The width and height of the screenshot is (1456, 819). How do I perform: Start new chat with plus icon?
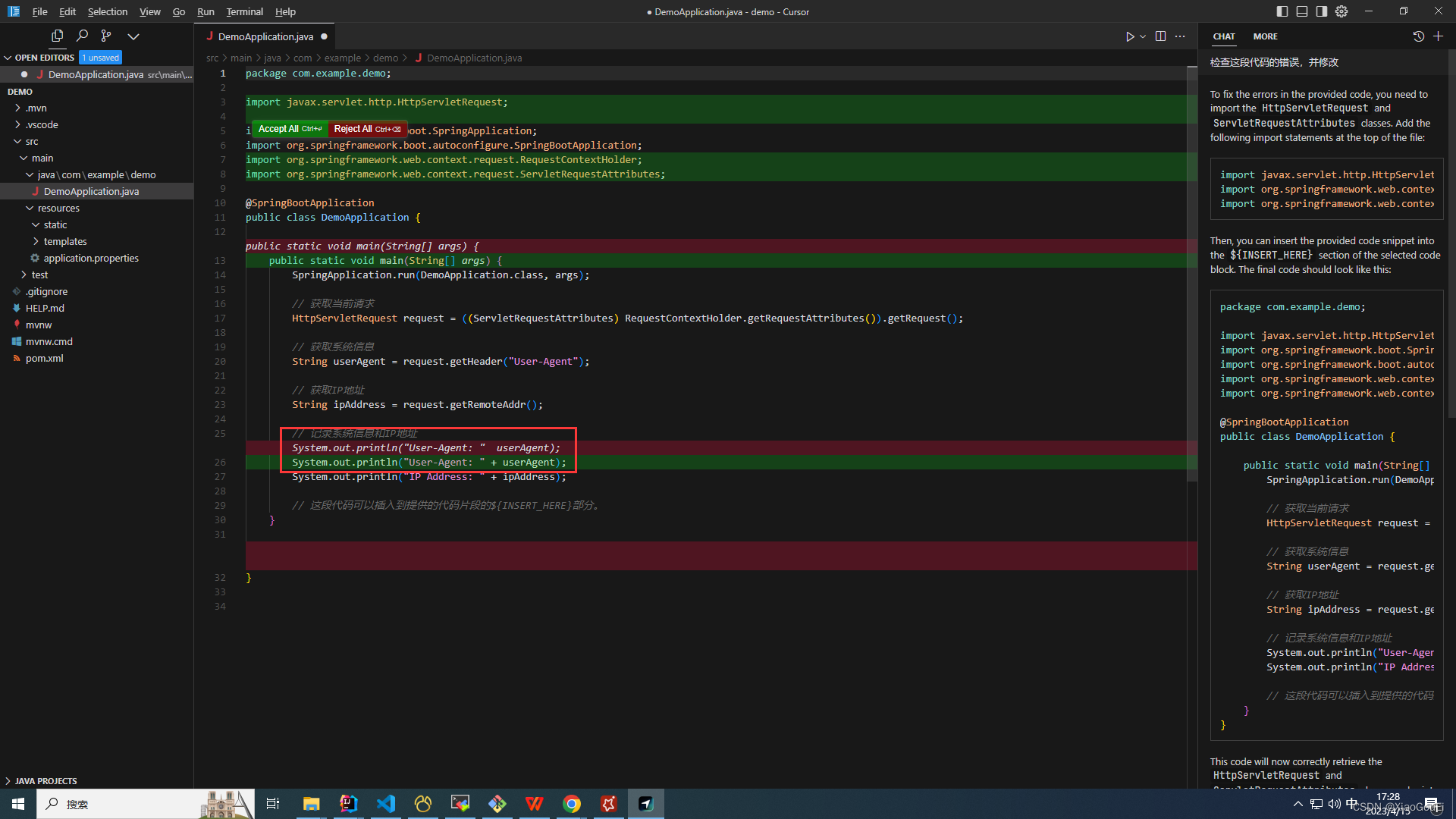point(1438,36)
